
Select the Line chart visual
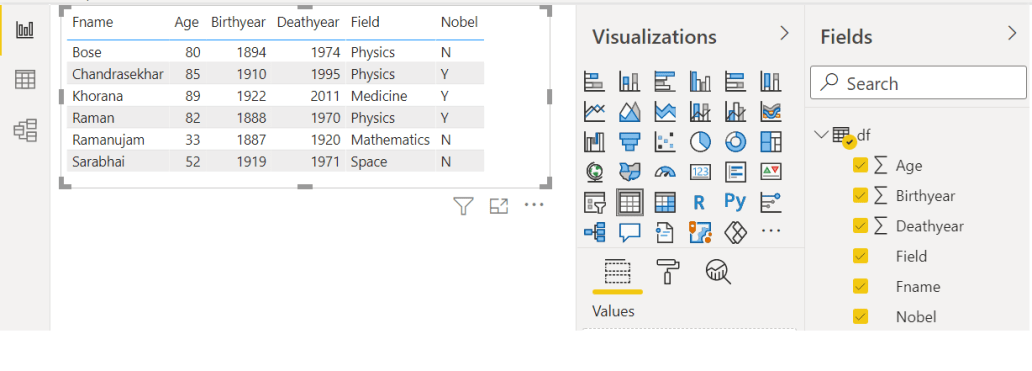tap(594, 112)
